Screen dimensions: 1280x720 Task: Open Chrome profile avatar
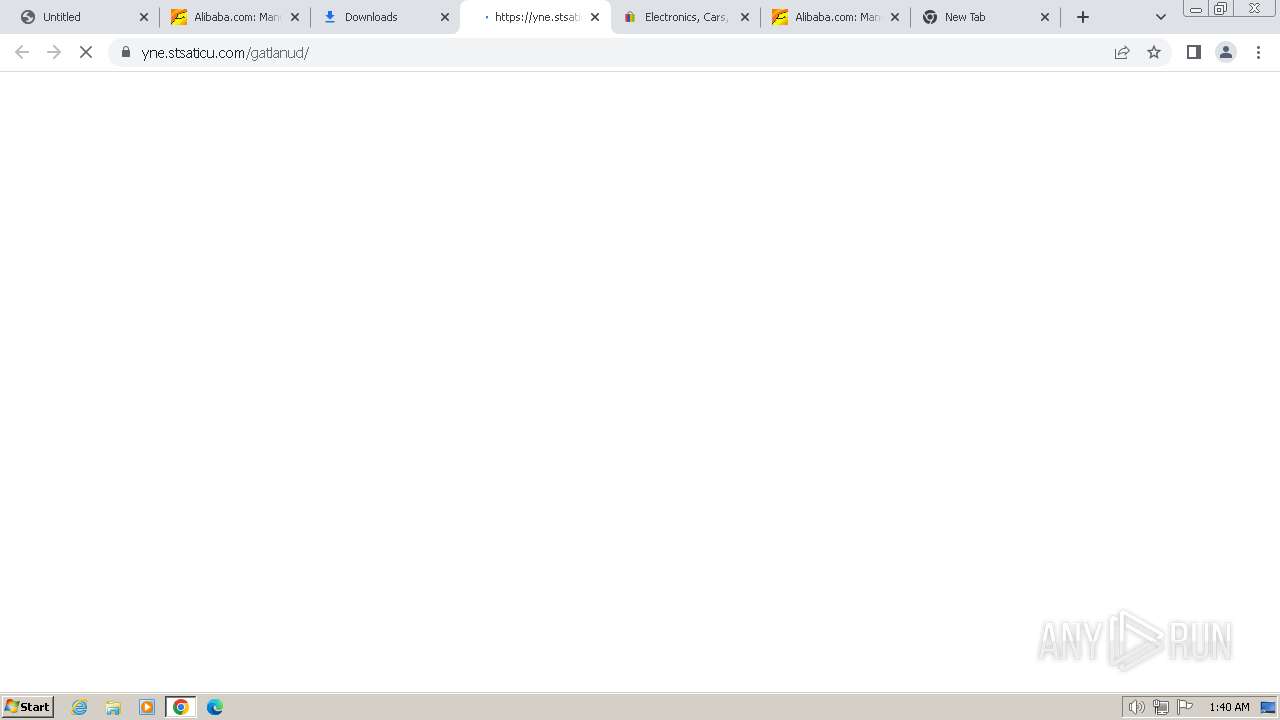(1226, 52)
